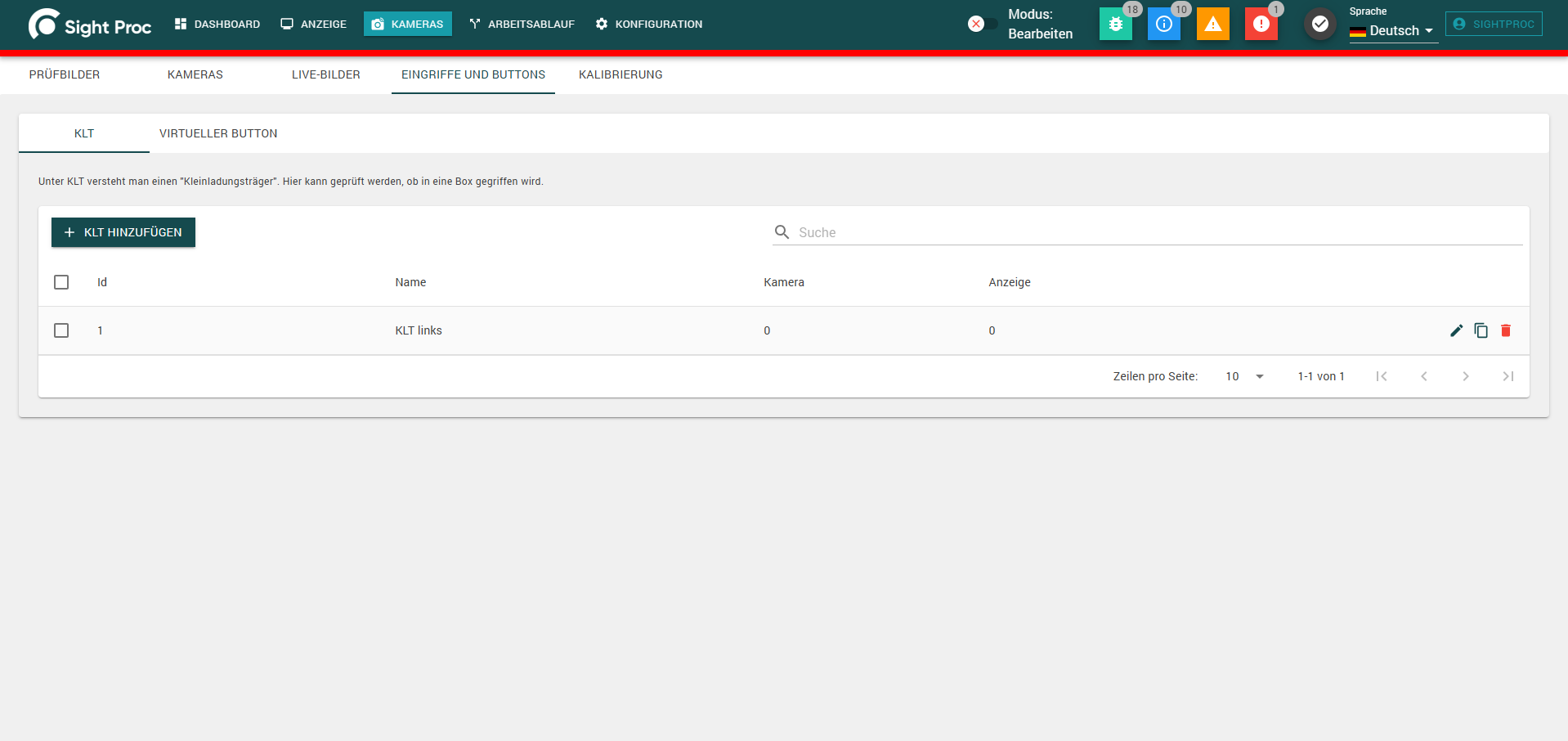
Task: Edit KLT links with pencil icon
Action: (1456, 330)
